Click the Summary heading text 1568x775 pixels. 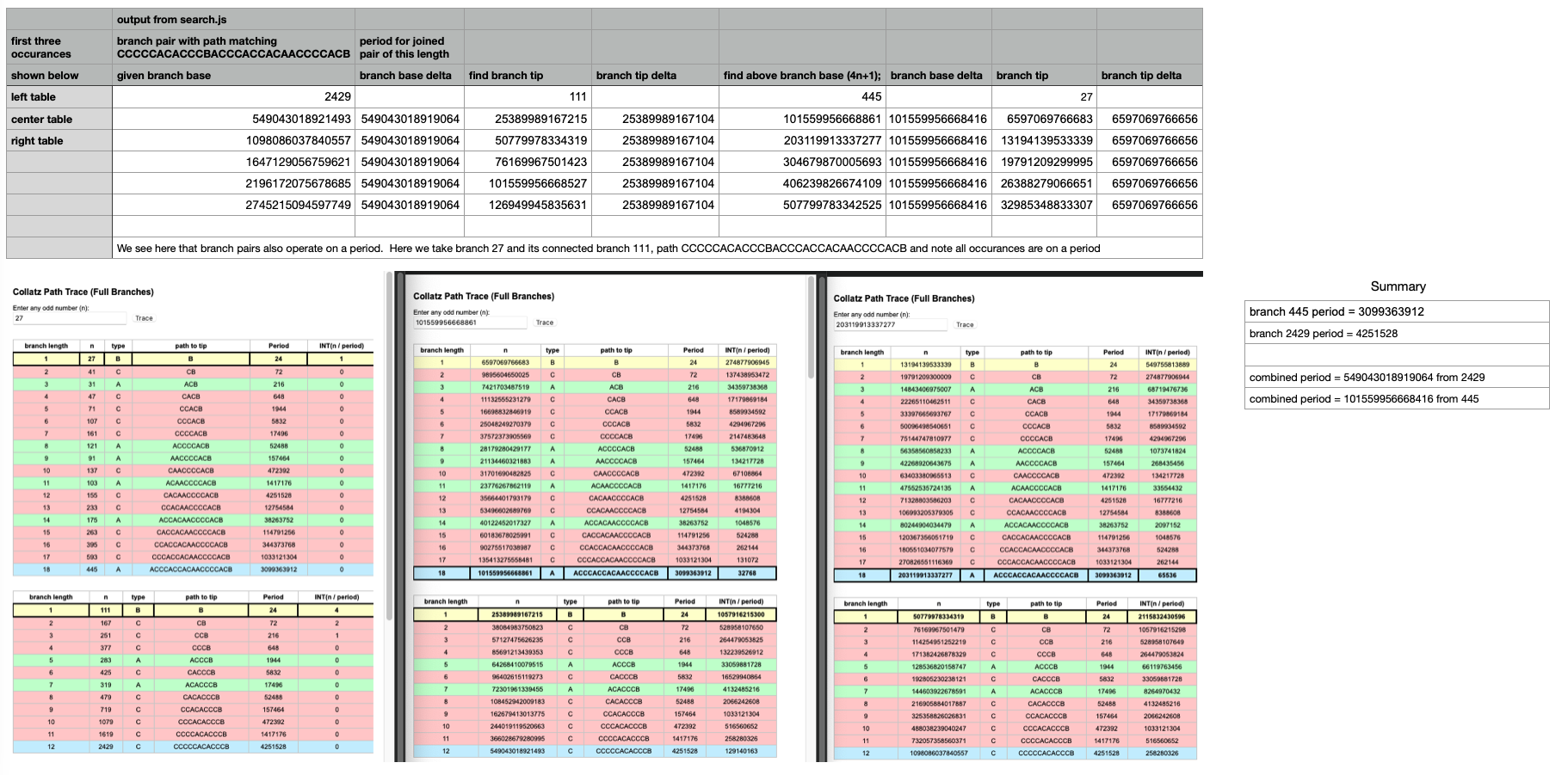(1398, 286)
